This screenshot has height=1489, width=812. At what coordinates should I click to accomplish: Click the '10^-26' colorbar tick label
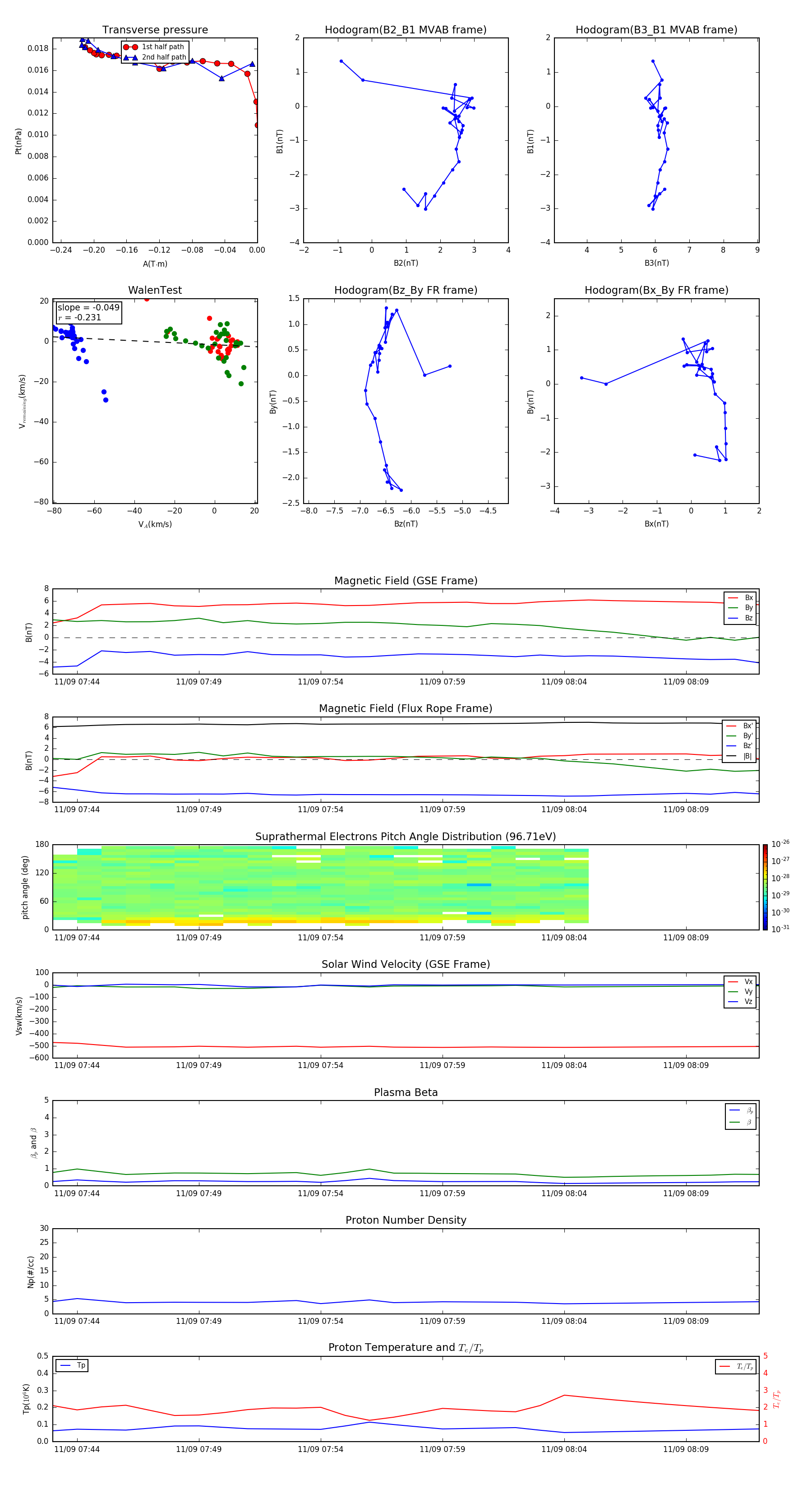coord(780,844)
